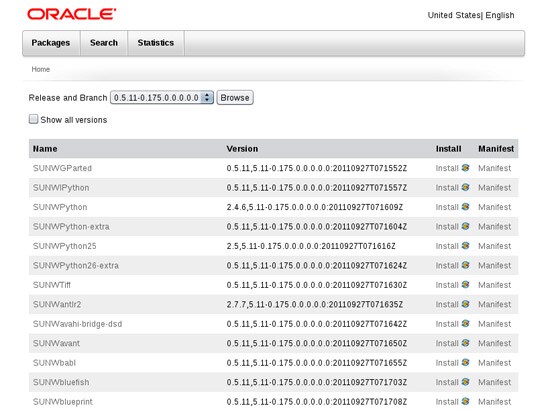View the Manifest for SUNWIPython
The height and width of the screenshot is (412, 552).
point(494,188)
